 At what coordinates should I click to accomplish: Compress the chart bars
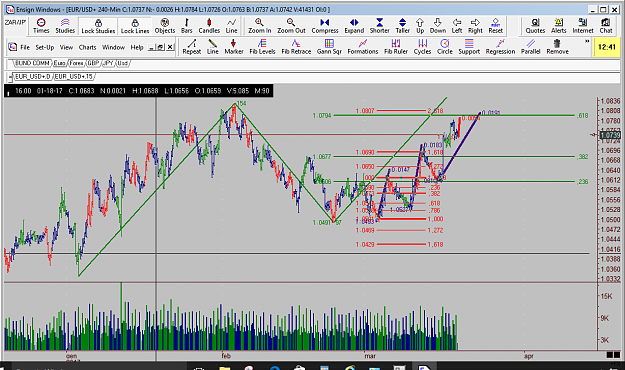(x=325, y=26)
